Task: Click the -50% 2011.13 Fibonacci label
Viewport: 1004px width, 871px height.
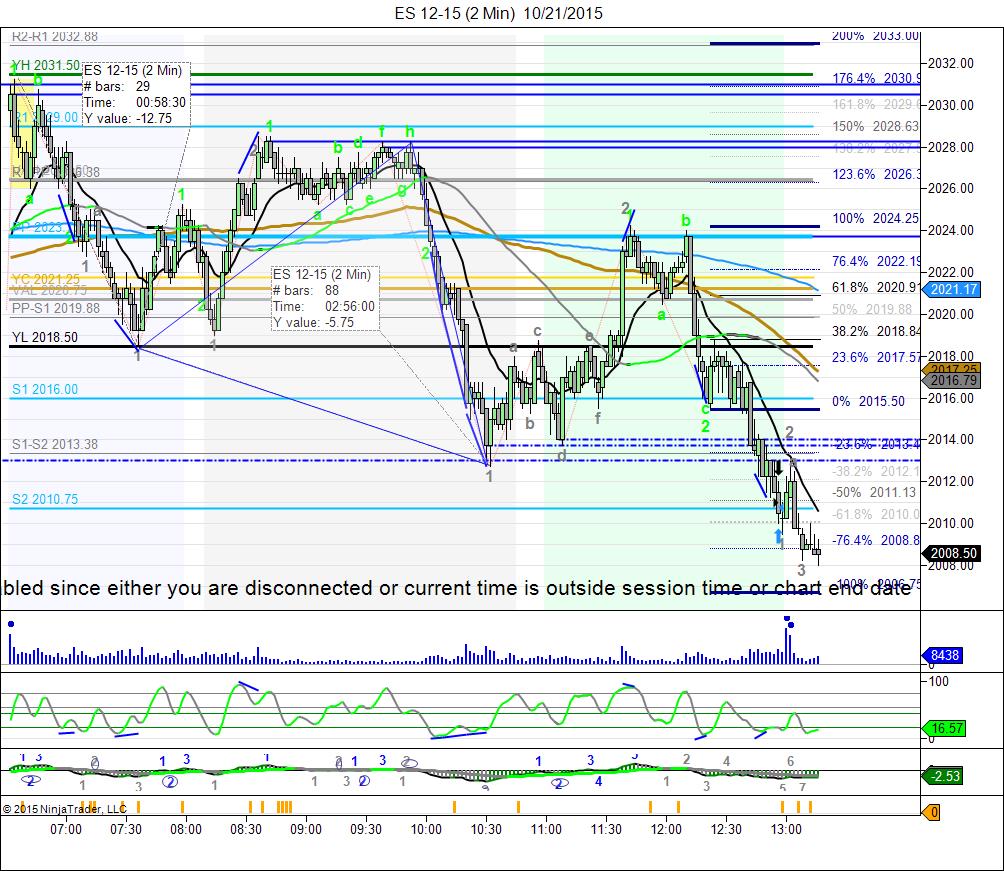Action: point(874,492)
